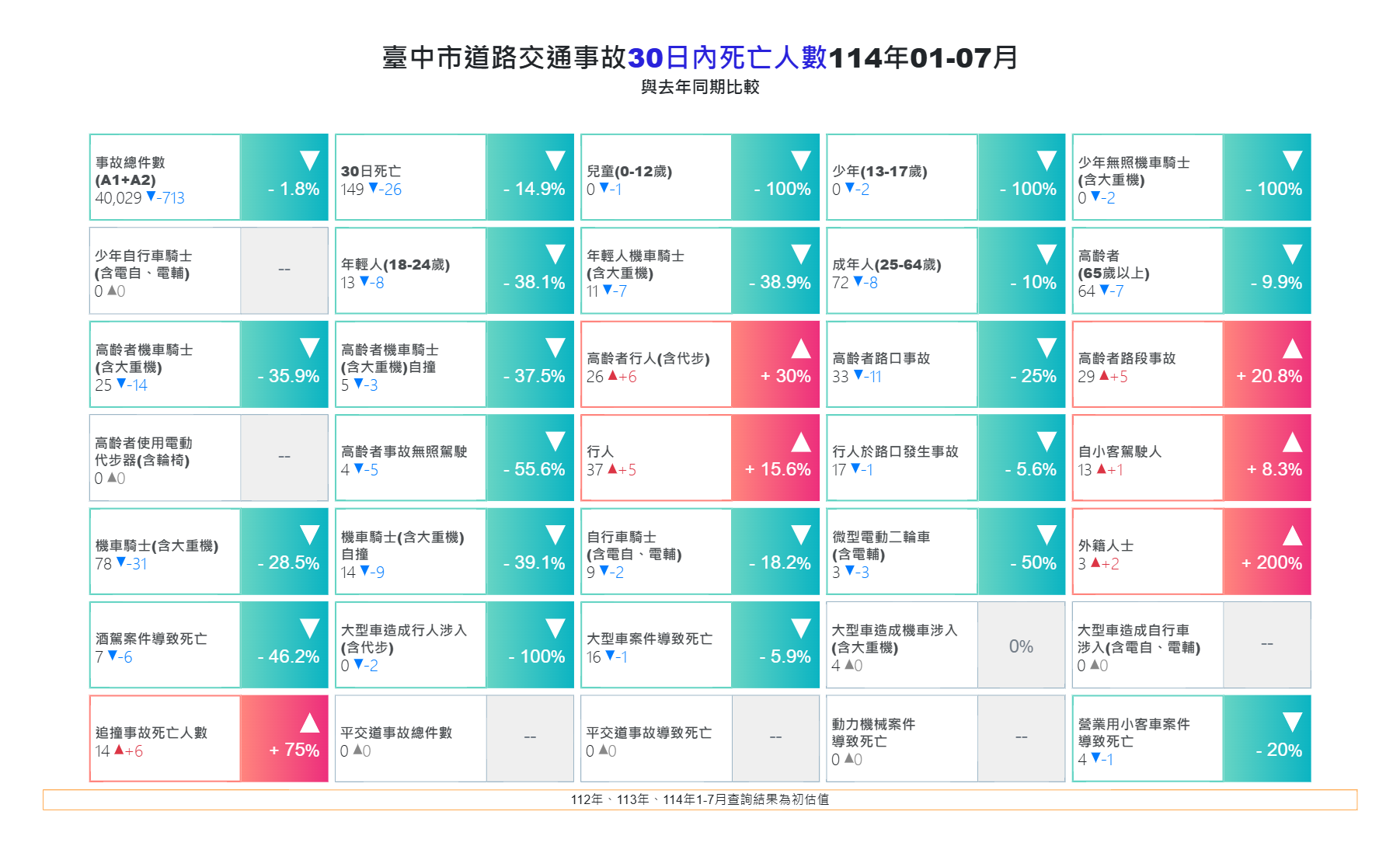Click the footnote about 112年、113年、114年 初估值
The height and width of the screenshot is (853, 1400).
coord(699,799)
